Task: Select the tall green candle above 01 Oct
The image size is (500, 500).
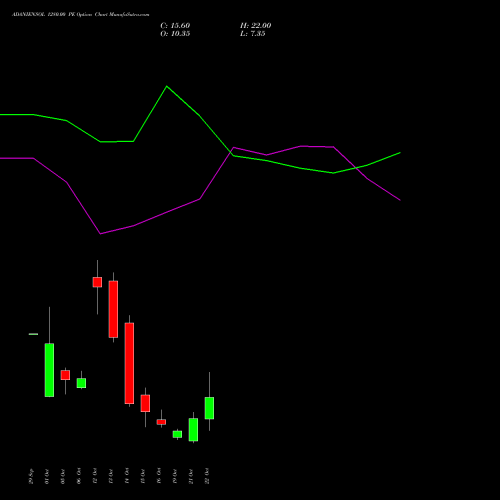Action: 49,370
